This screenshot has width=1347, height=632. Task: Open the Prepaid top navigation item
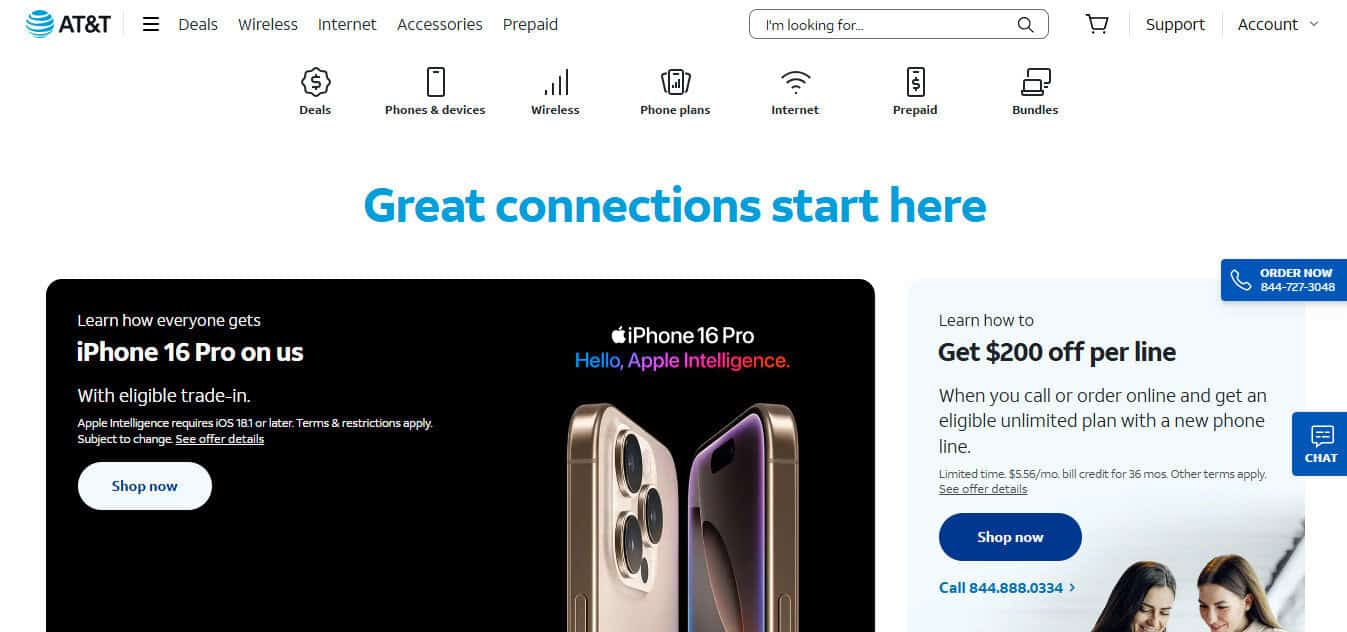(530, 24)
